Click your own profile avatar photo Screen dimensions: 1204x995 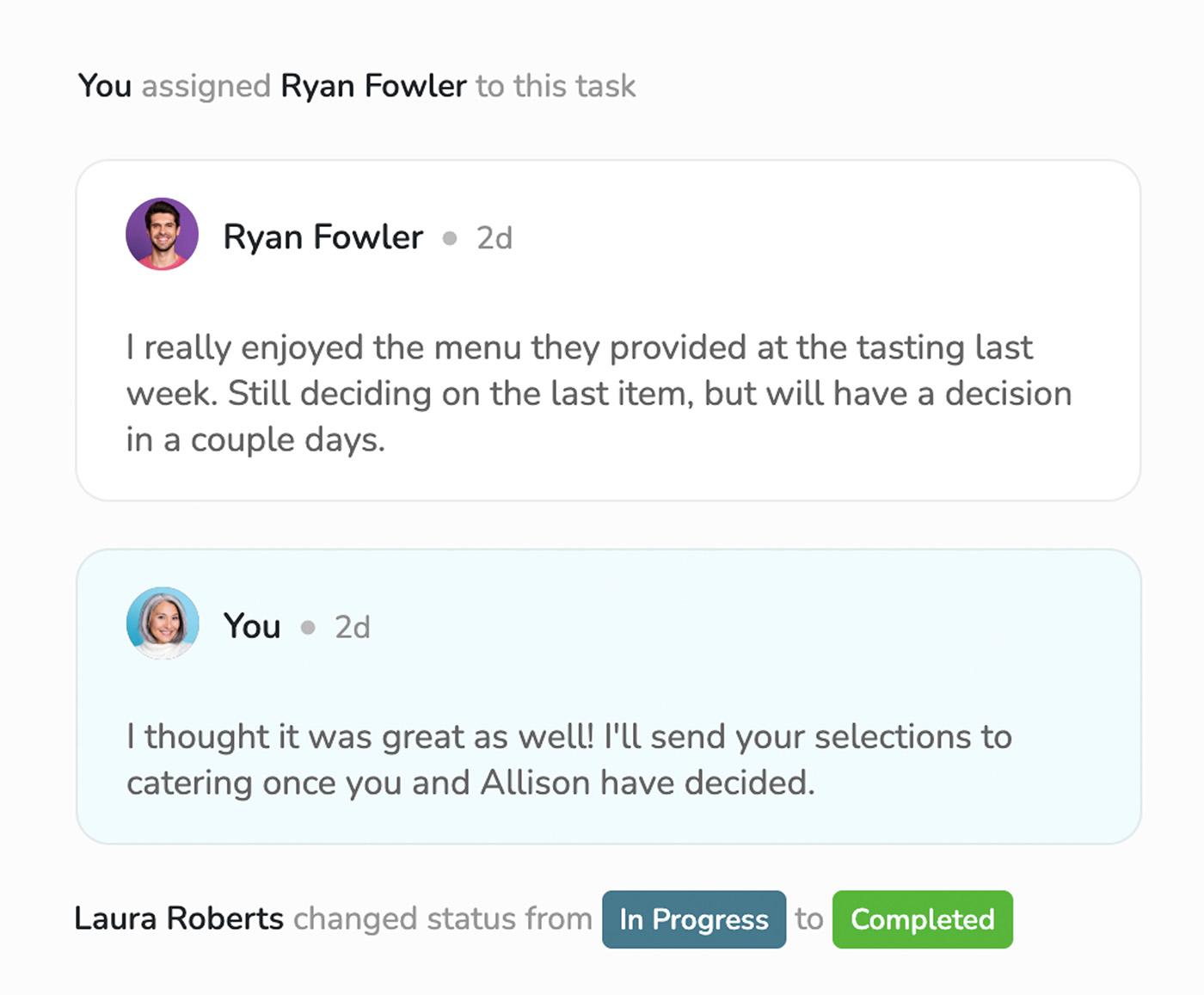coord(162,623)
